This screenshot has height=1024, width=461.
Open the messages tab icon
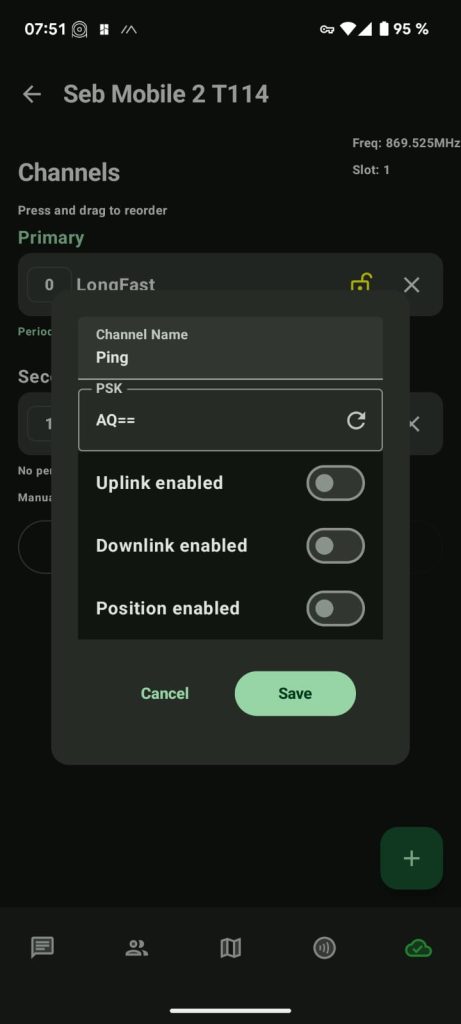point(42,947)
